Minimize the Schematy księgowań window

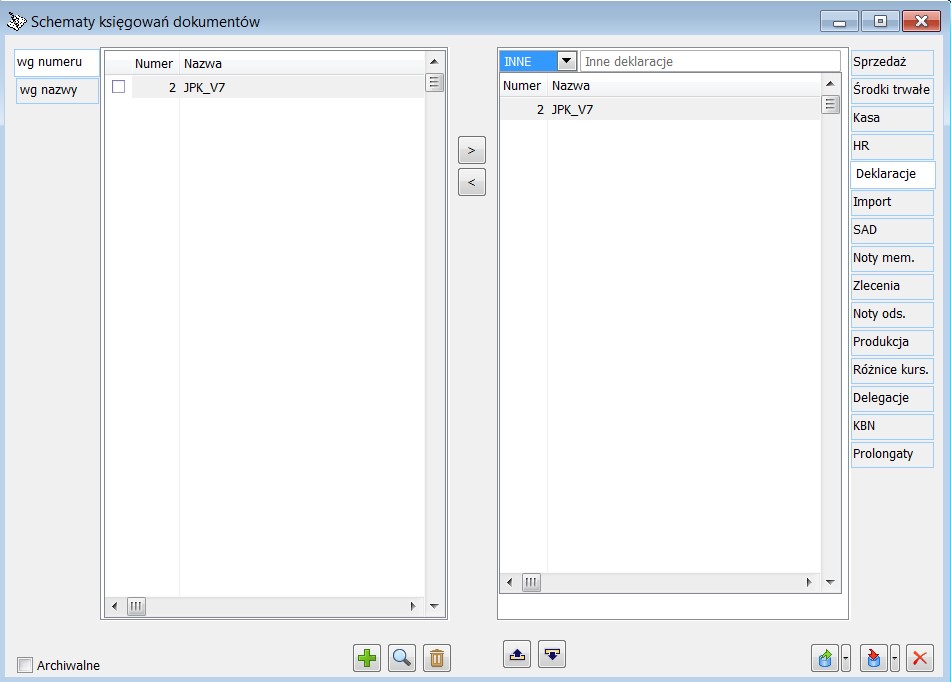pos(839,22)
